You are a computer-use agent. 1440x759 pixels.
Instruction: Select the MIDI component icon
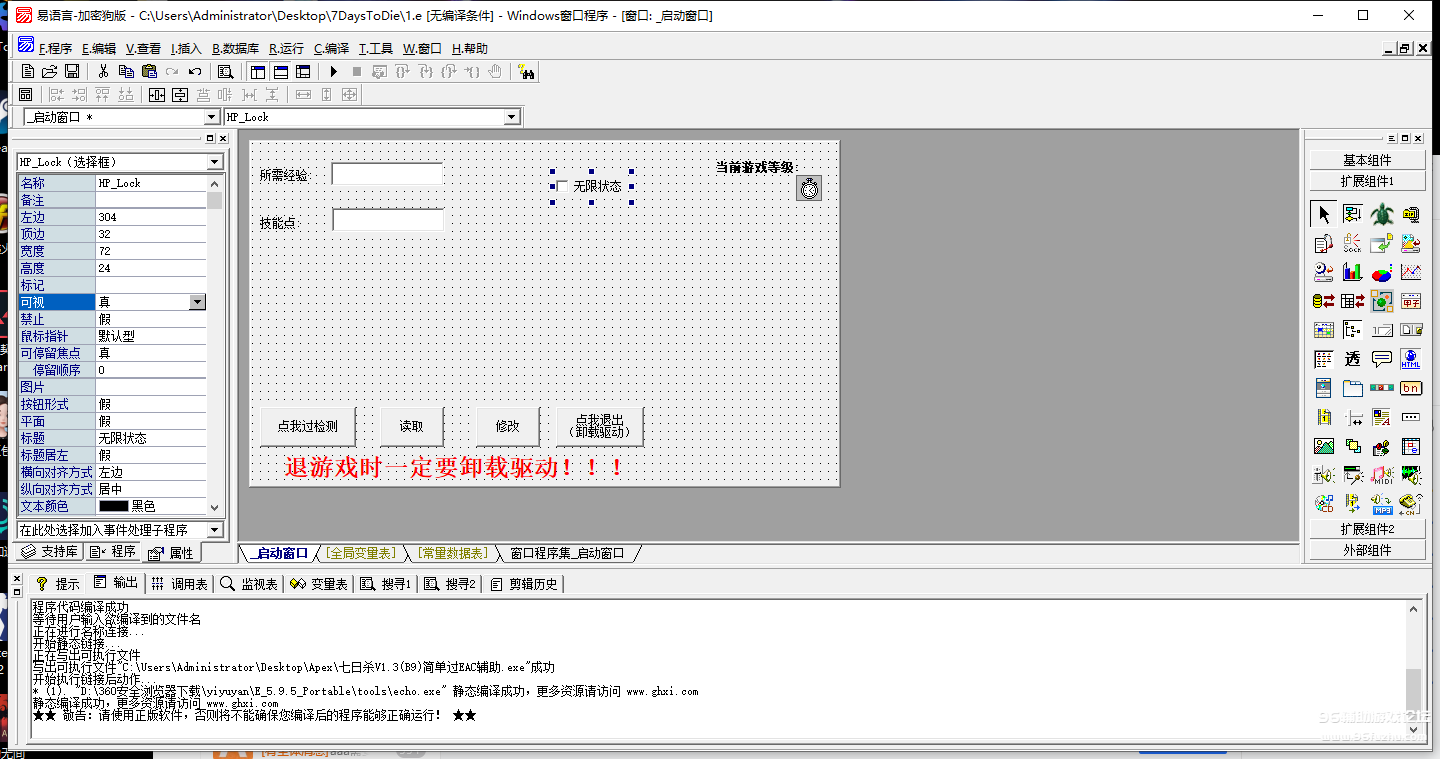[x=1381, y=474]
